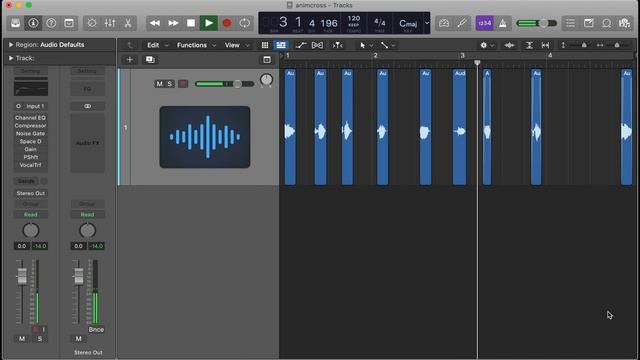640x360 pixels.
Task: Open the Input 1 slot on channel strip
Action: (31, 106)
